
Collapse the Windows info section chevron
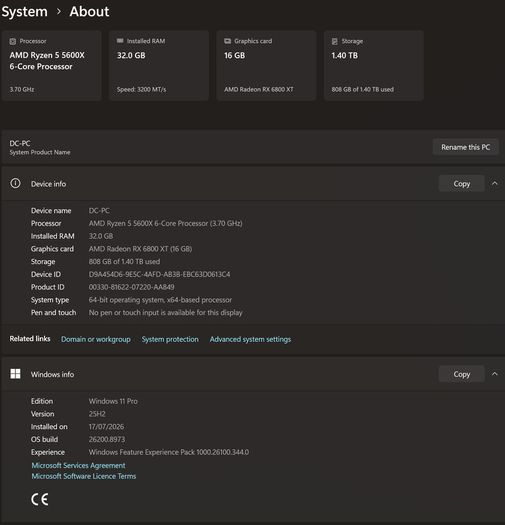coord(495,374)
